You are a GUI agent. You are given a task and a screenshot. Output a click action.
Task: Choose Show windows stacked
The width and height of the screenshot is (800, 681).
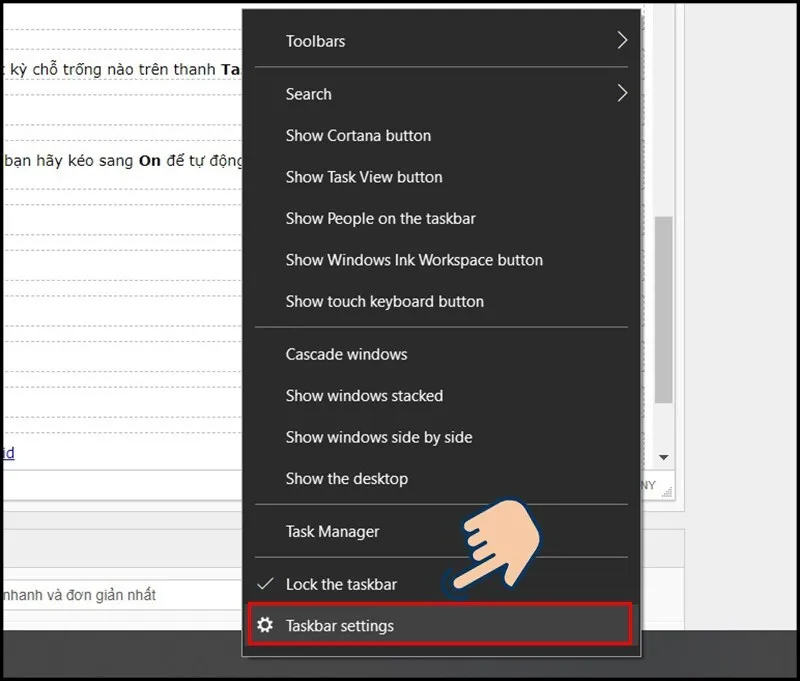[x=440, y=395]
